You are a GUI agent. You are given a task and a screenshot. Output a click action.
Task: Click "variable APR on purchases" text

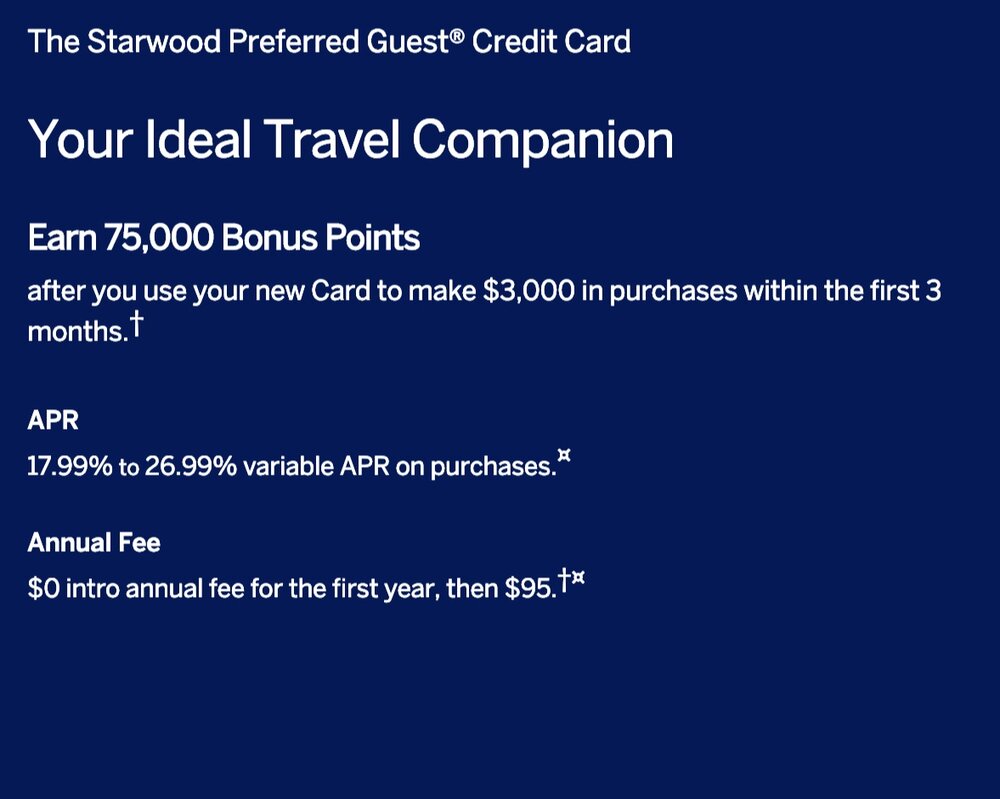(398, 466)
